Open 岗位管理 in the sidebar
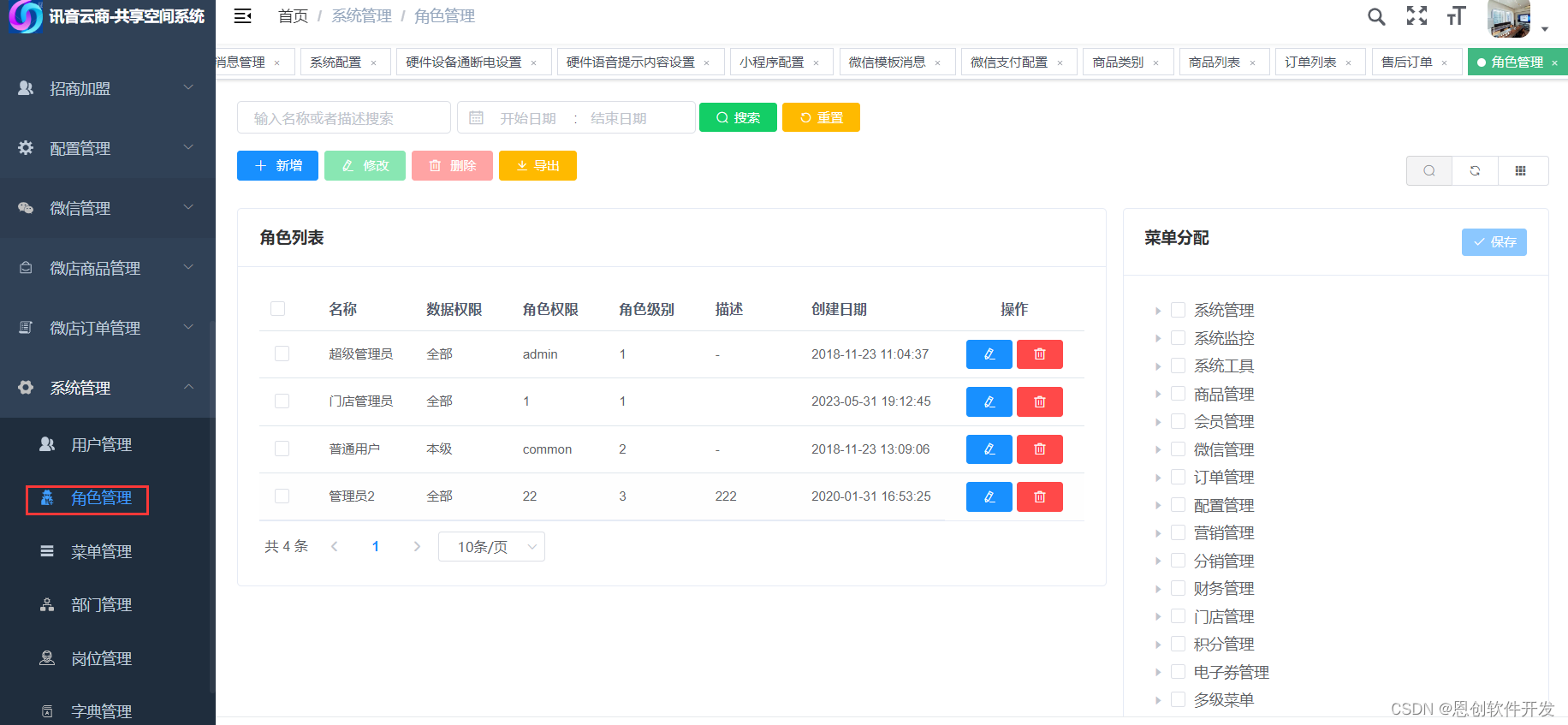This screenshot has width=1568, height=725. coord(108,658)
